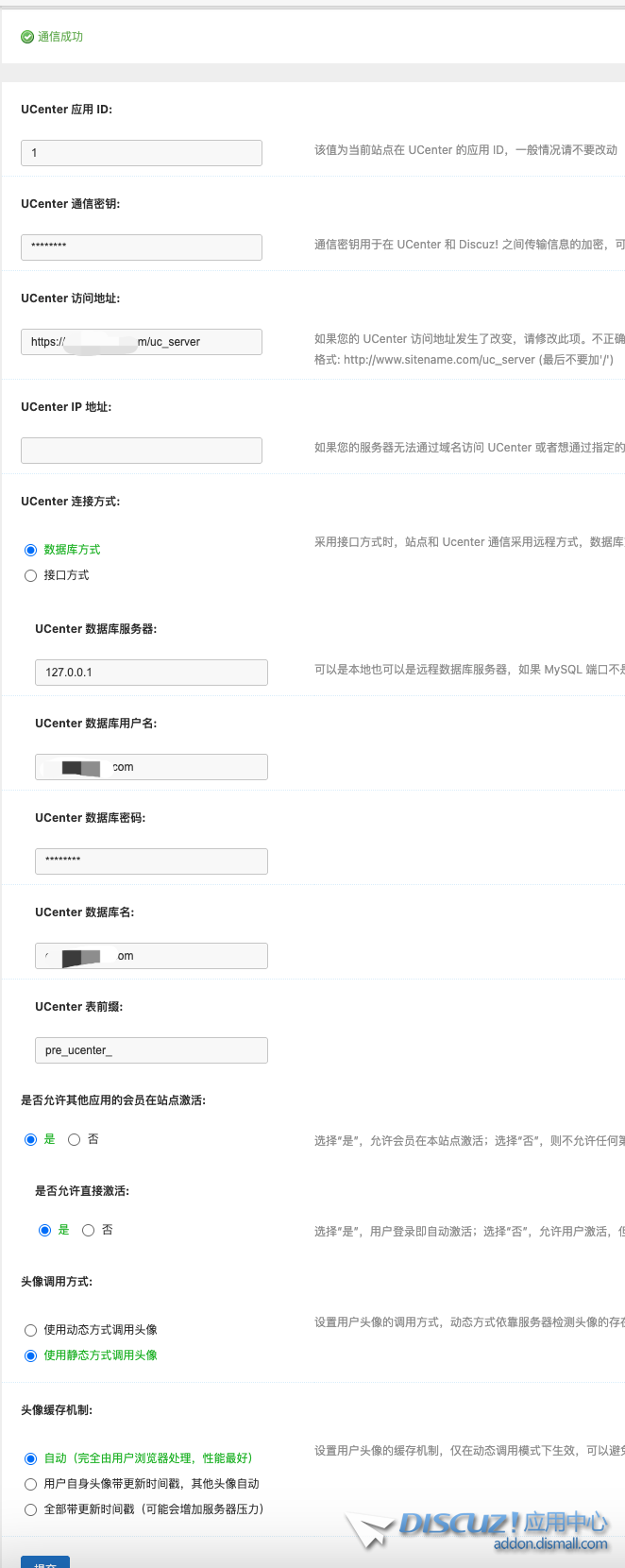Image resolution: width=625 pixels, height=1568 pixels.
Task: Click the UCenter 连接方式 label
Action: pos(71,502)
